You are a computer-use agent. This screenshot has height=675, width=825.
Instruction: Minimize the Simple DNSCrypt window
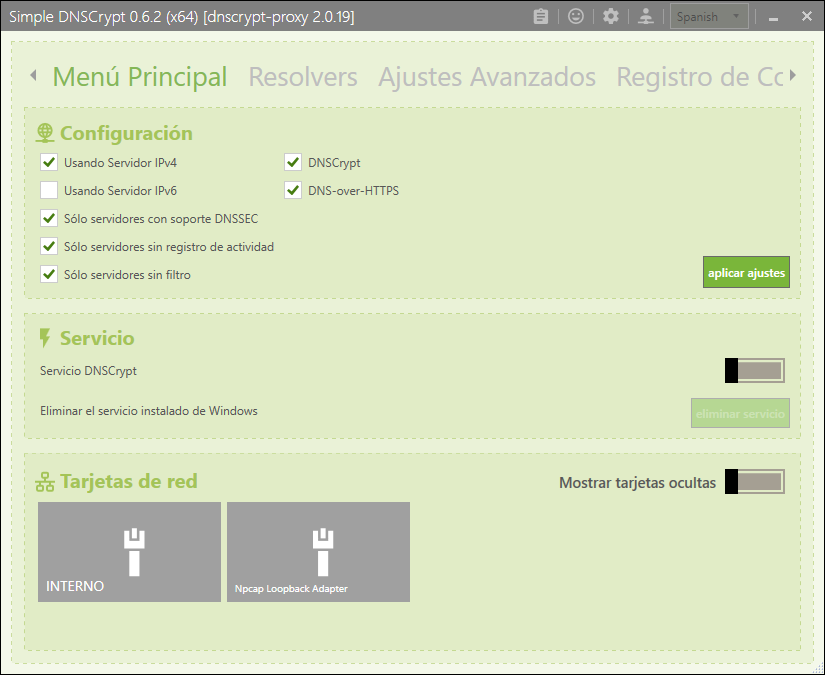pos(773,17)
